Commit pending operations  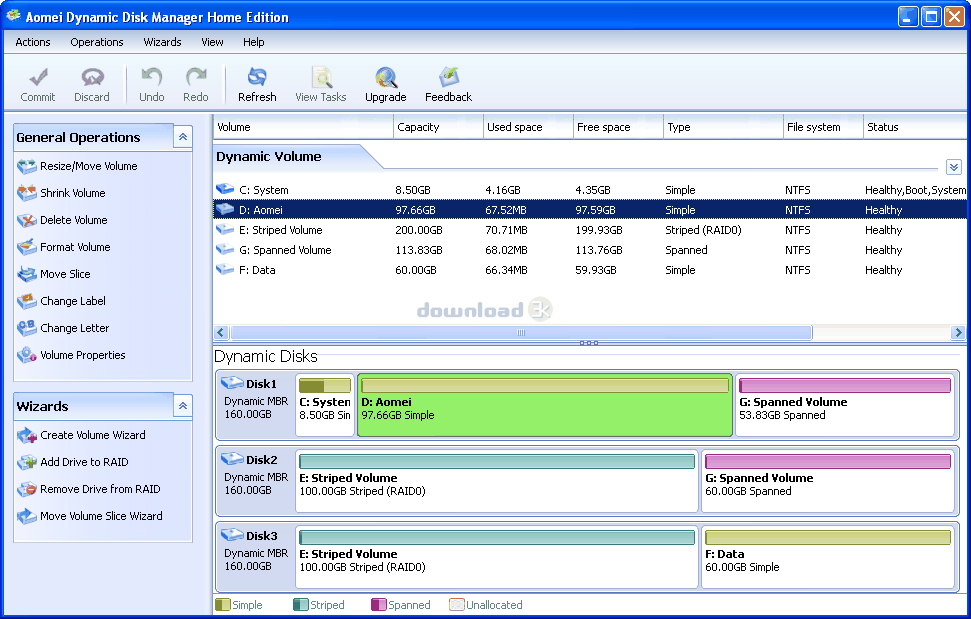point(38,83)
